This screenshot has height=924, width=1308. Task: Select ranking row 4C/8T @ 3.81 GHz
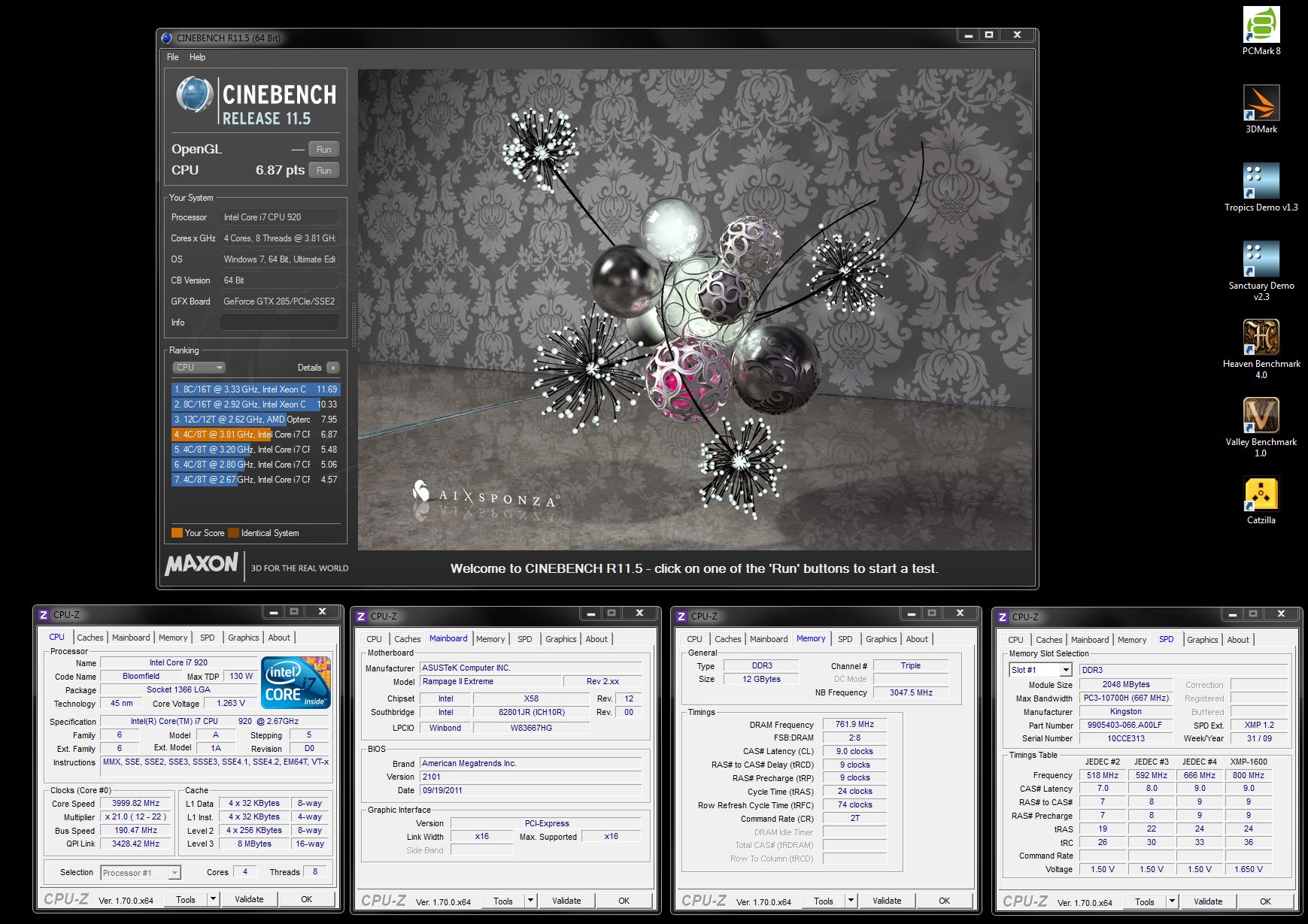256,435
